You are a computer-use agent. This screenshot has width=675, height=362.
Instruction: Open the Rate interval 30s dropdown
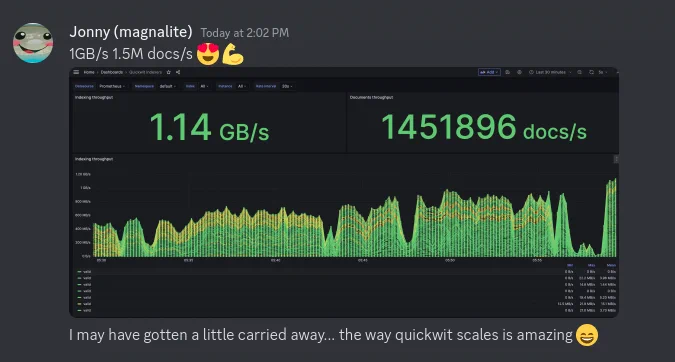[287, 87]
